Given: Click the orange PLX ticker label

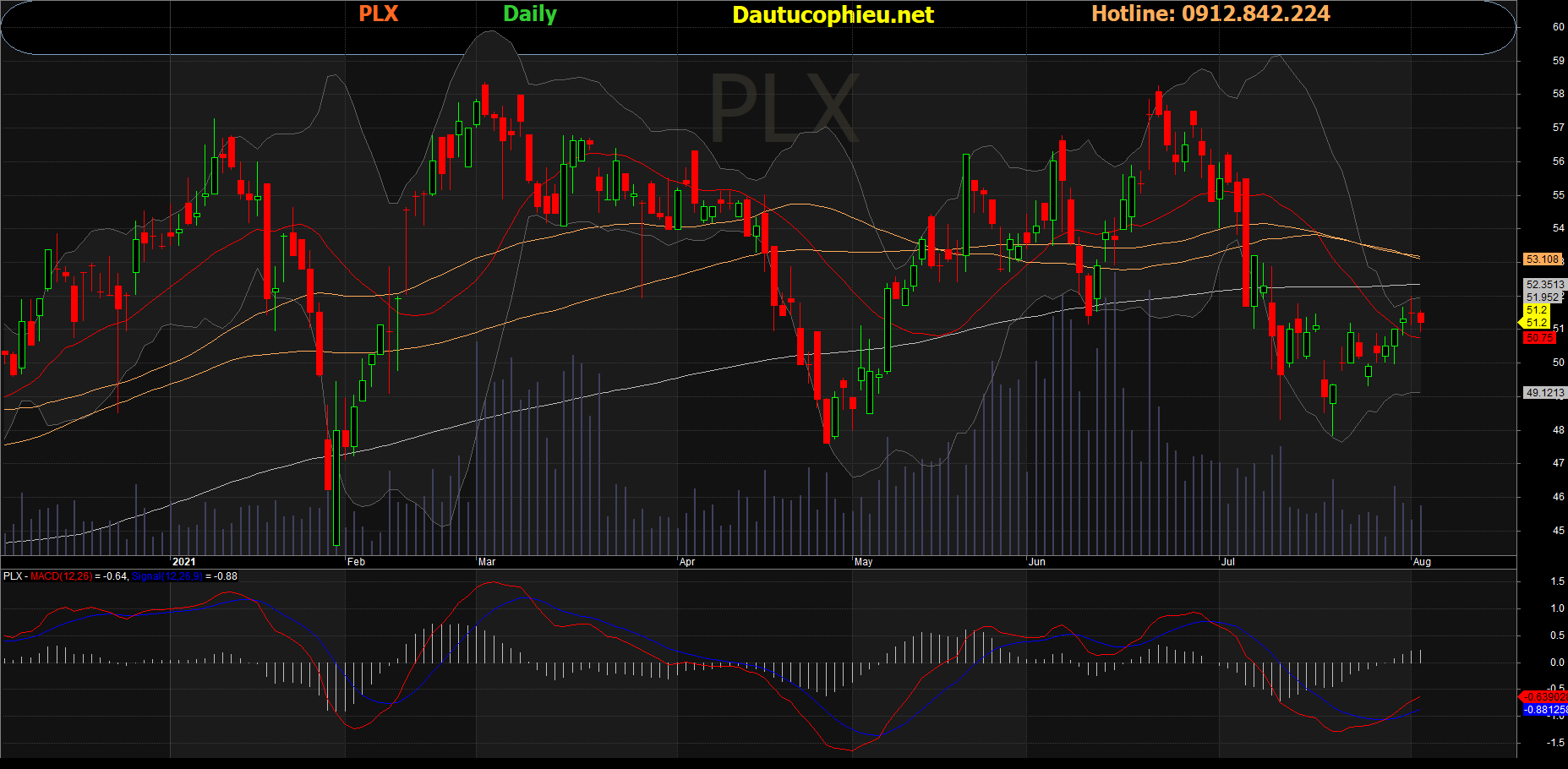Looking at the screenshot, I should (378, 14).
